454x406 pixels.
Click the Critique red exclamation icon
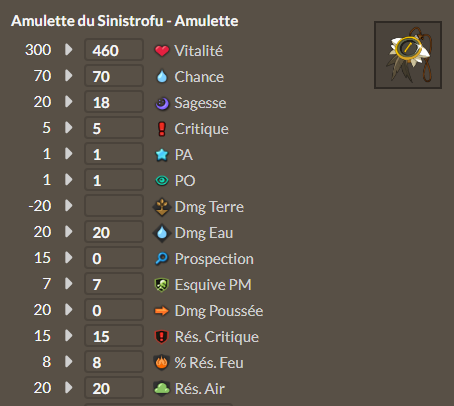click(x=162, y=129)
